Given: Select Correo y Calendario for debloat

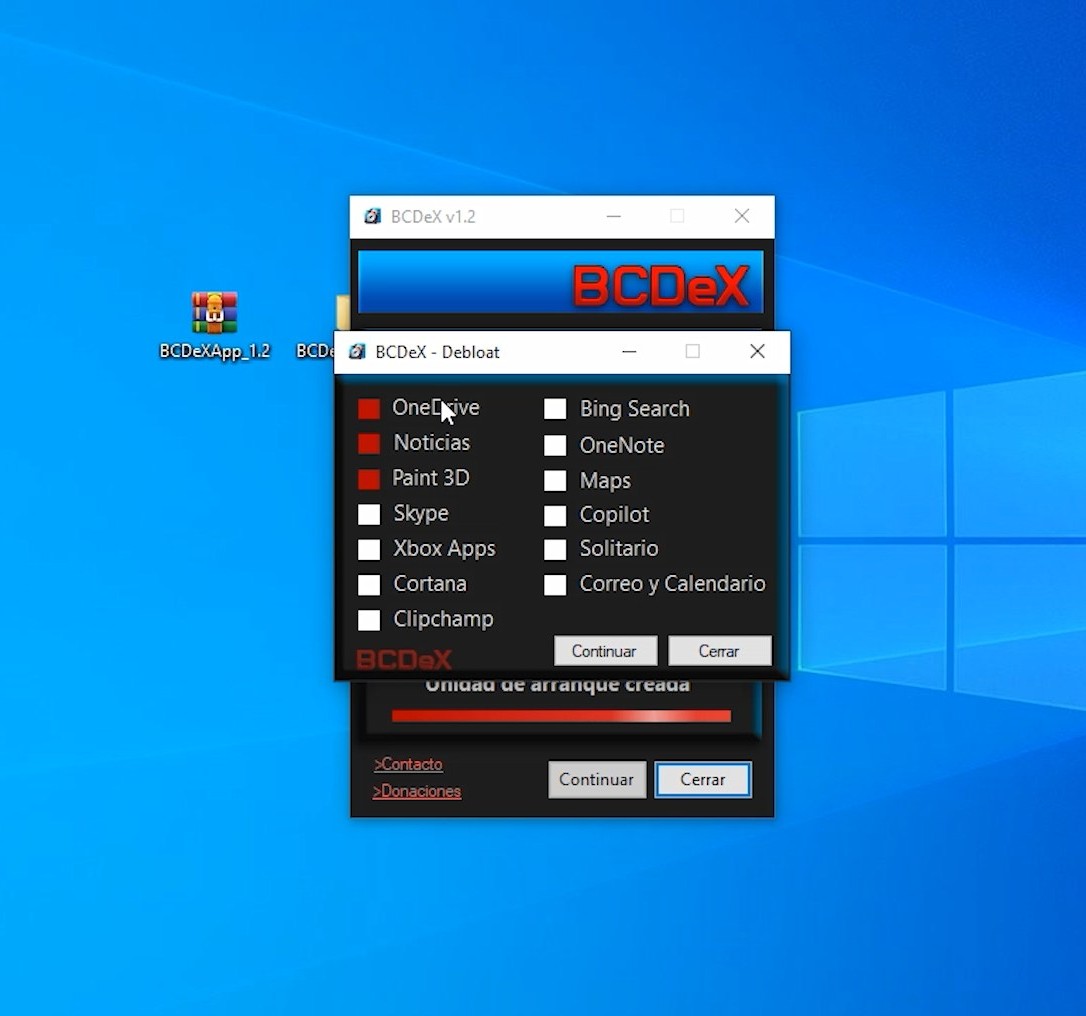Looking at the screenshot, I should pos(555,585).
